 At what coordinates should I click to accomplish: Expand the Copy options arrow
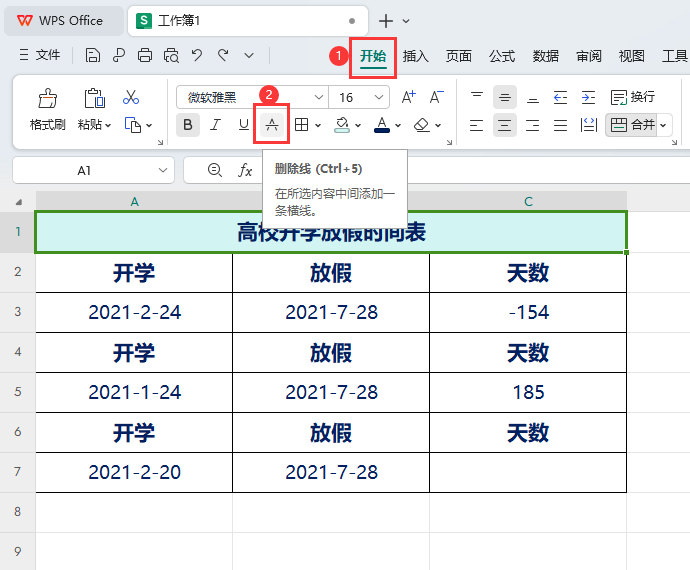tap(149, 125)
